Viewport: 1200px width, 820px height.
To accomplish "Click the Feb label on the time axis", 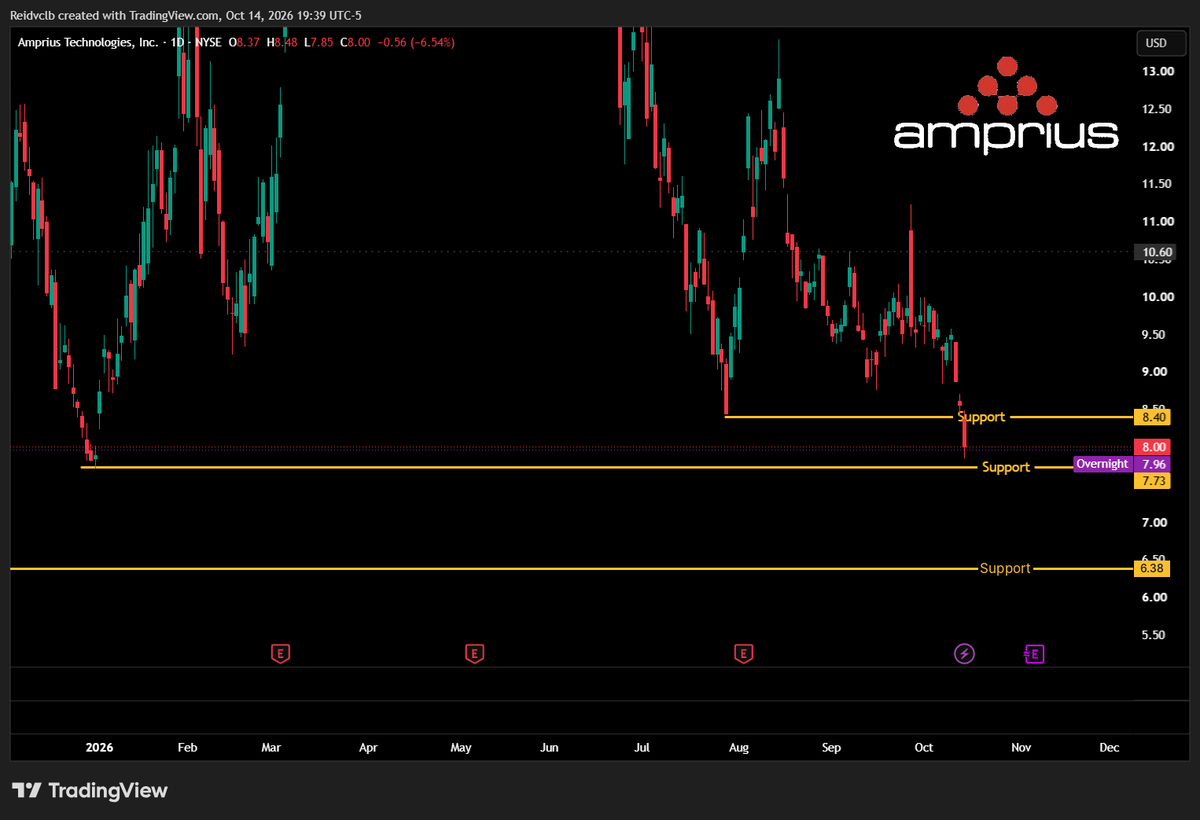I will click(x=187, y=747).
